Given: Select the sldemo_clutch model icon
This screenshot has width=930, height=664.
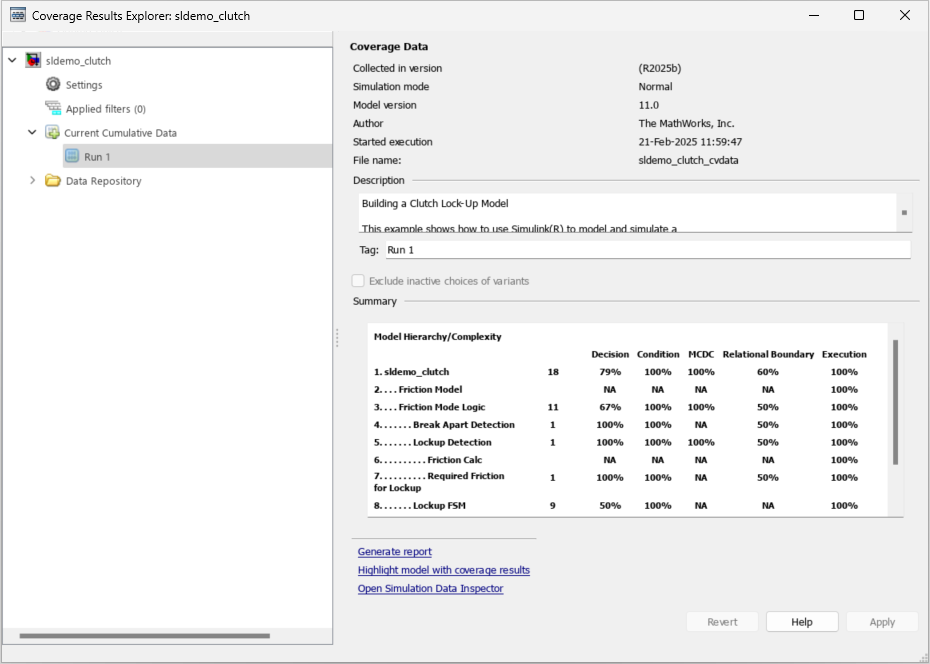Looking at the screenshot, I should (33, 60).
